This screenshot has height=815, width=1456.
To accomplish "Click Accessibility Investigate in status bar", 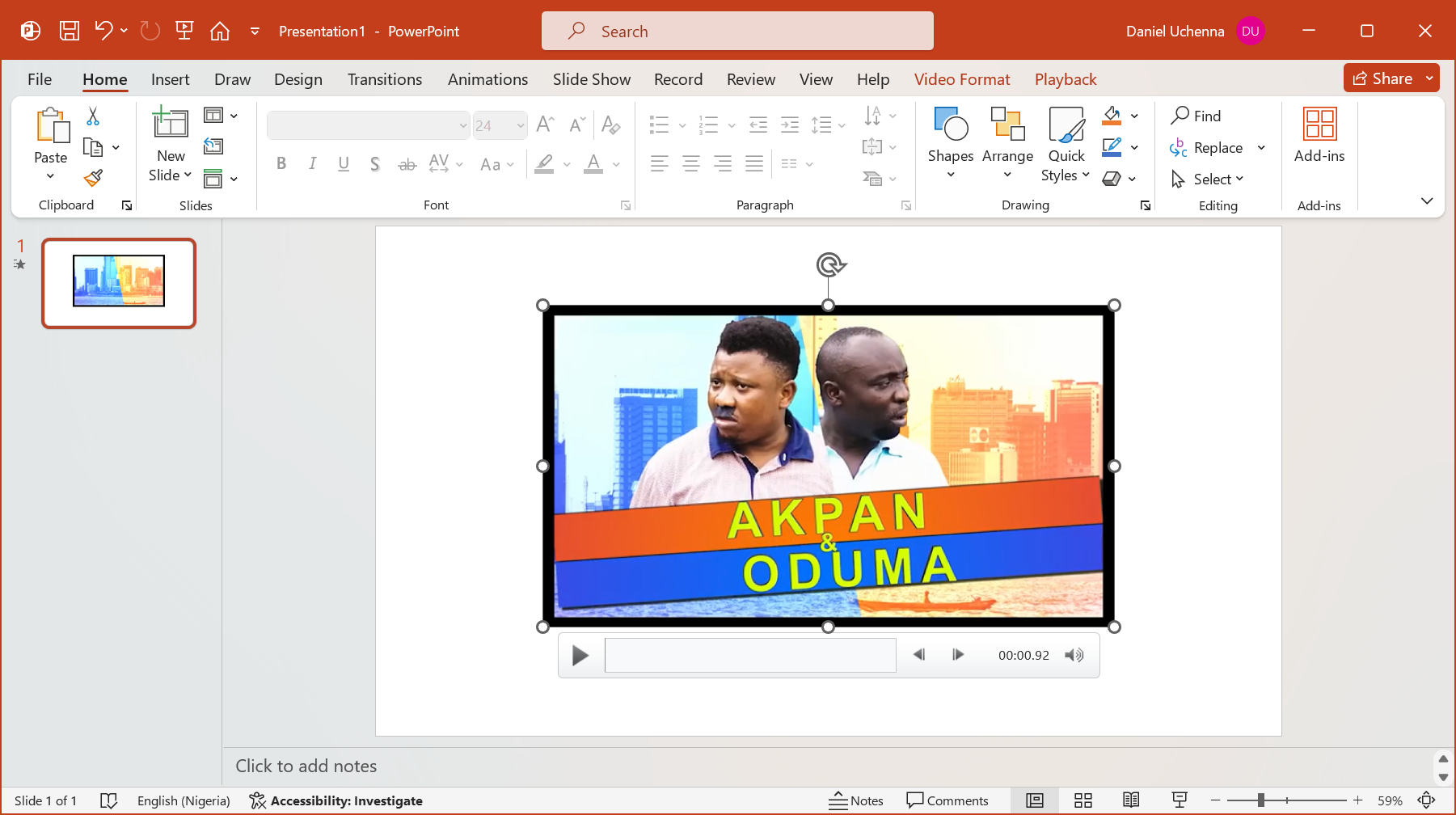I will coord(336,800).
